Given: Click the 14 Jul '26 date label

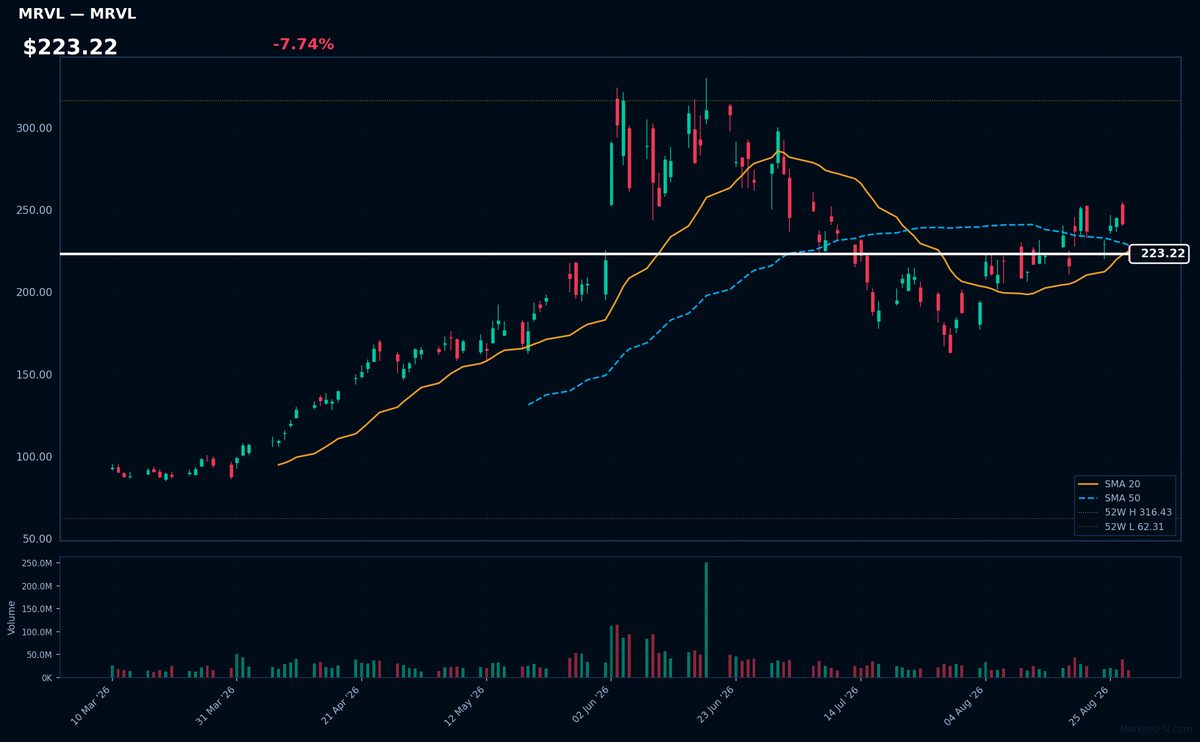Looking at the screenshot, I should point(841,707).
